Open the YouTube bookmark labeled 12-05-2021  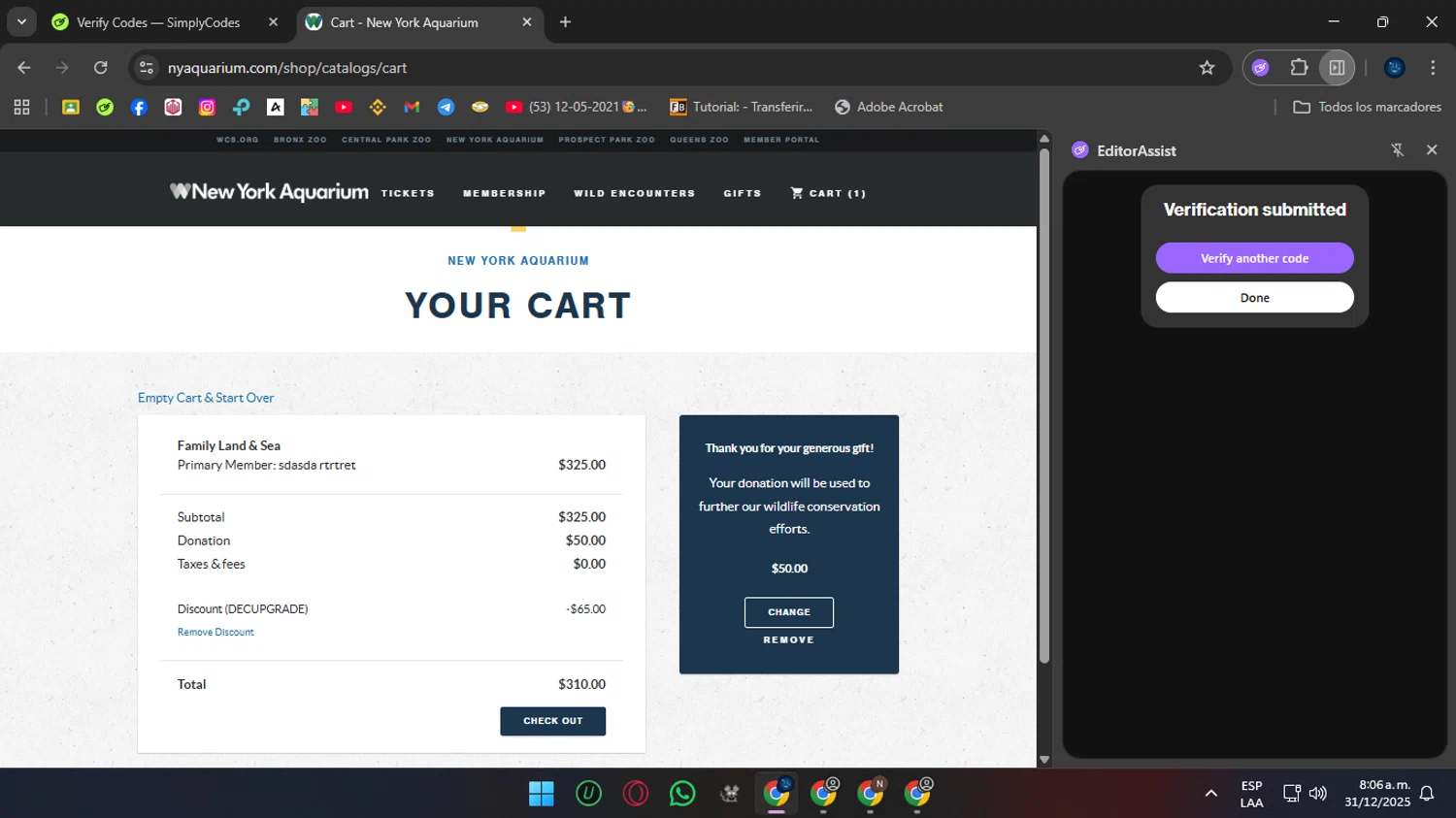coord(576,107)
